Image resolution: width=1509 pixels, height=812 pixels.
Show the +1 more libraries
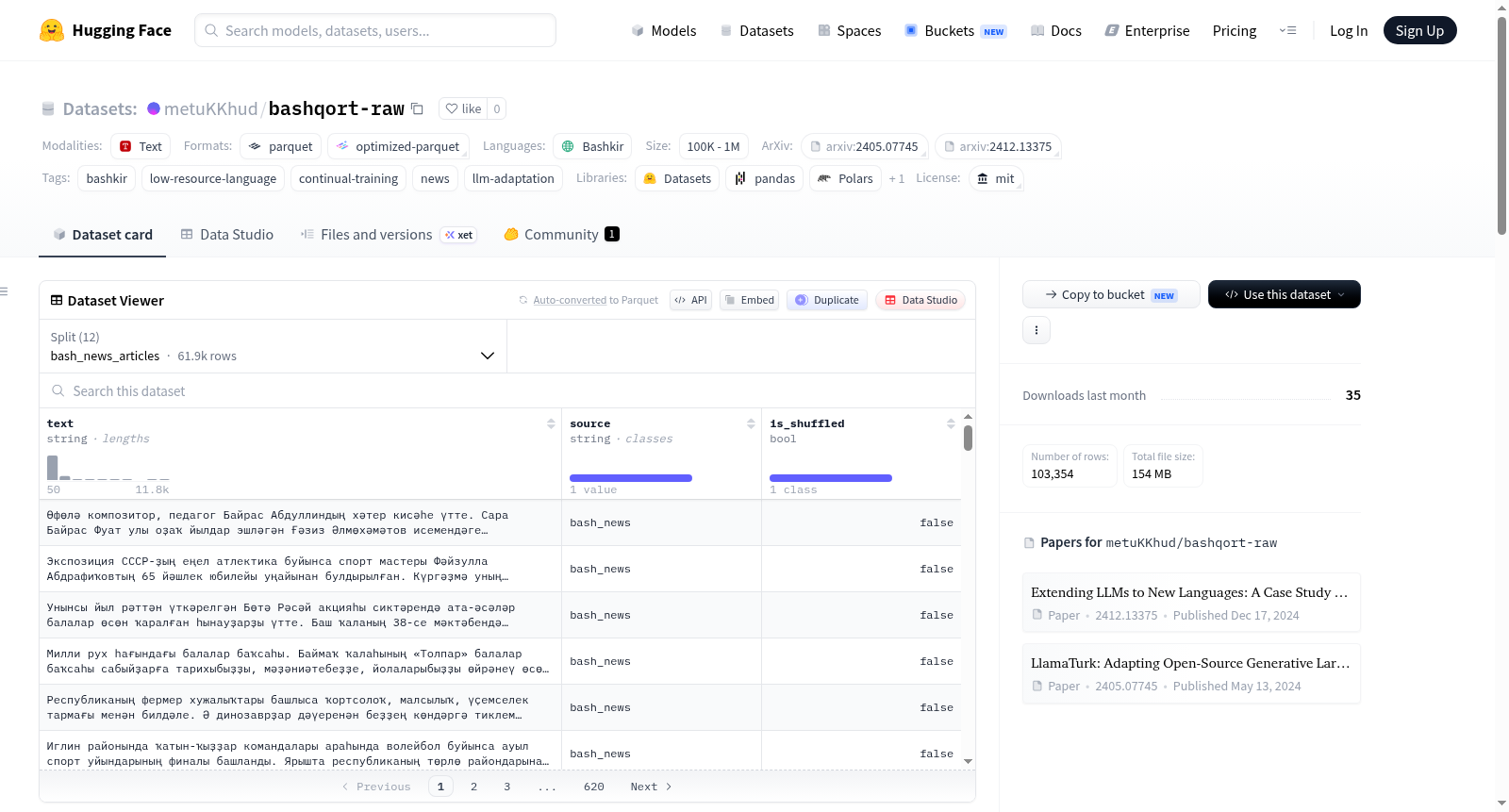(896, 179)
